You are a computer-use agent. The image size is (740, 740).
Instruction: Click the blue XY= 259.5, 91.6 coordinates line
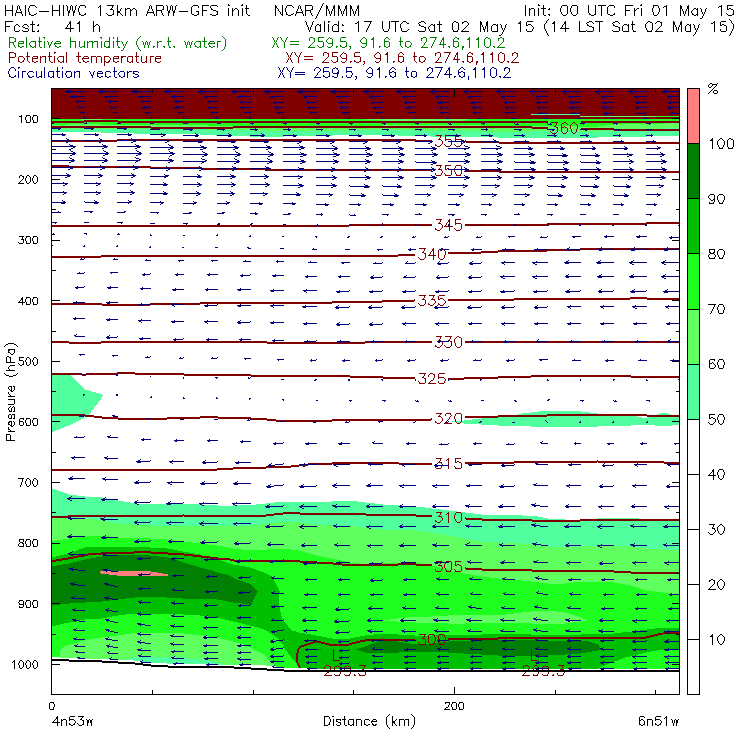(394, 73)
